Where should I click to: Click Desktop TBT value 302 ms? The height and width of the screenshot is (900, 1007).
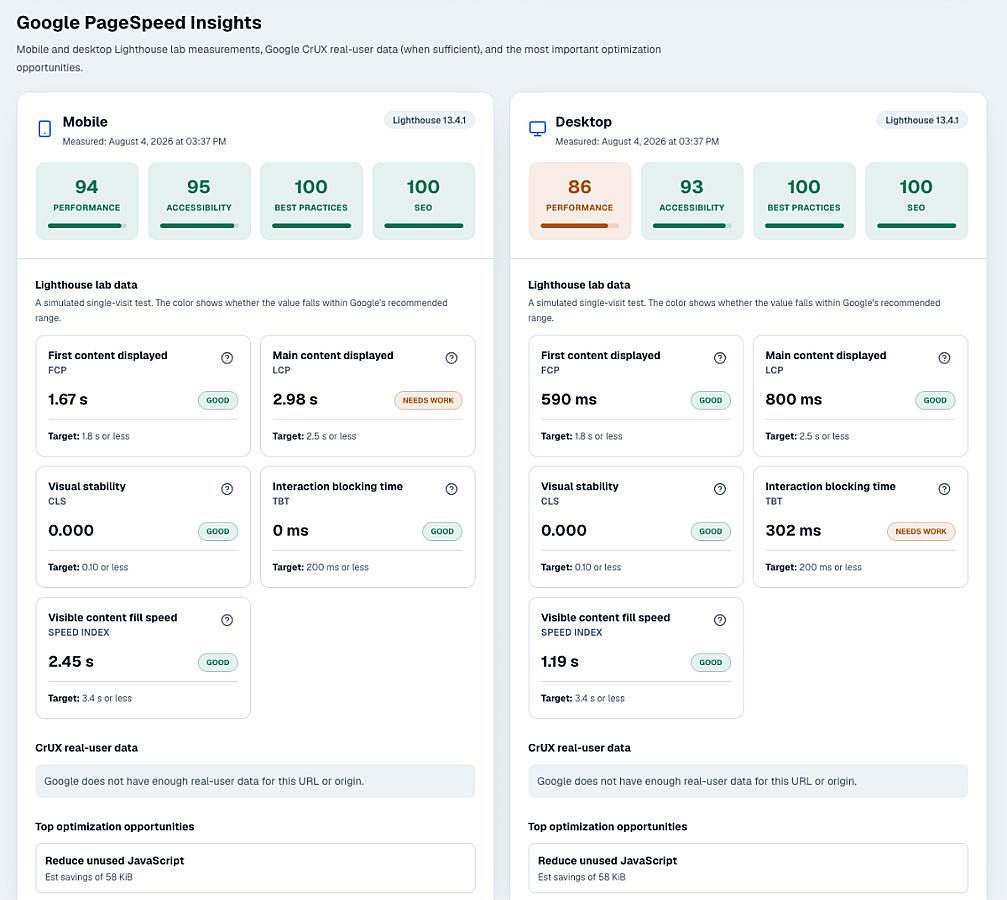tap(793, 531)
